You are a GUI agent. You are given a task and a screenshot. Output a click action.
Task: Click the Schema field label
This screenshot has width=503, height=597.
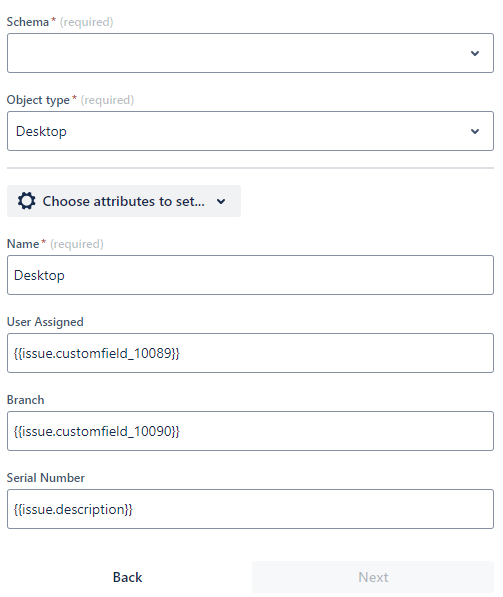[28, 22]
